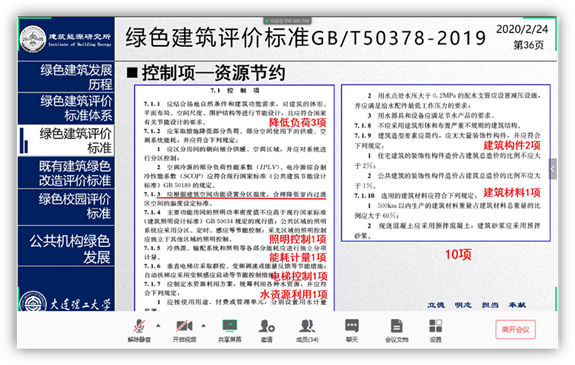Image resolution: width=575 pixels, height=365 pixels.
Task: Click the Leave Meeting (离开会议) button
Action: [x=515, y=329]
